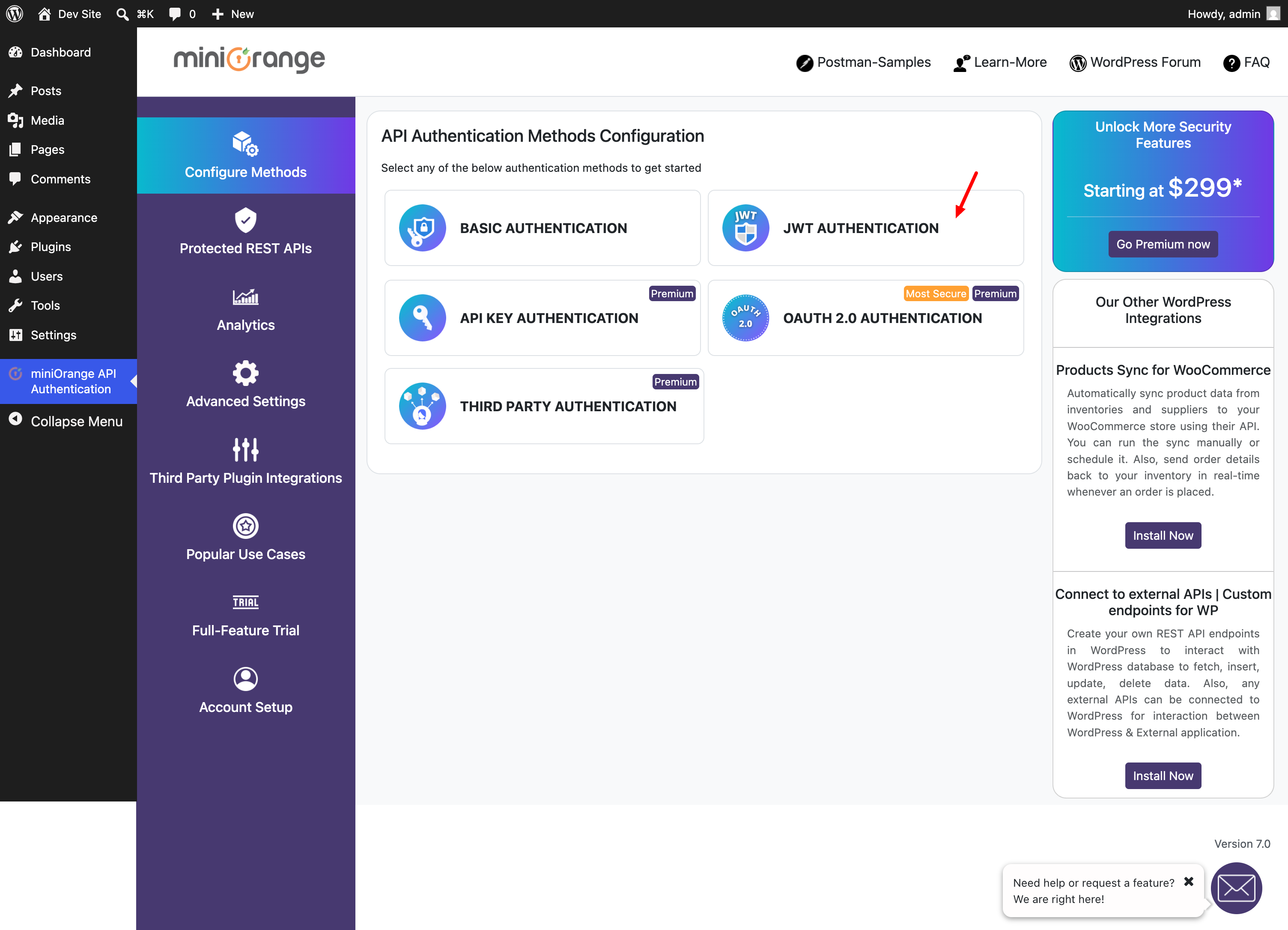Open the Analytics tab
This screenshot has width=1288, height=930.
coord(246,308)
